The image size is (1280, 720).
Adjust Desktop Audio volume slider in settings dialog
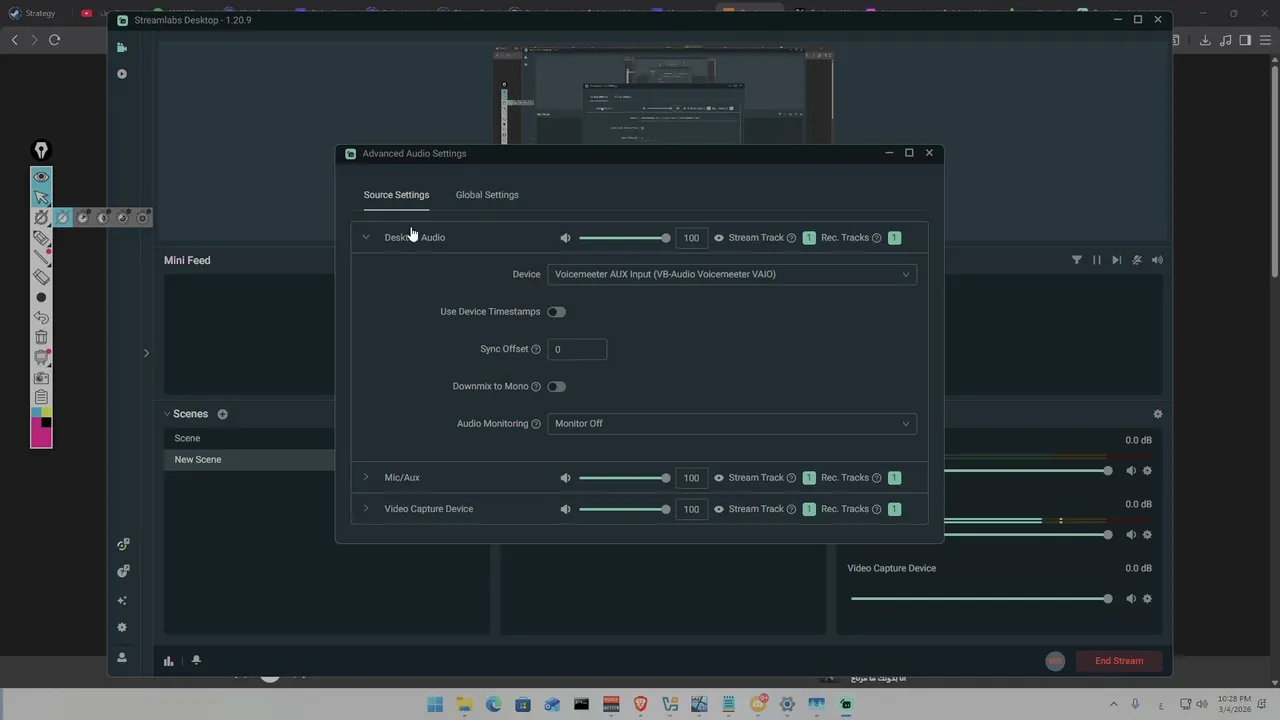(624, 238)
